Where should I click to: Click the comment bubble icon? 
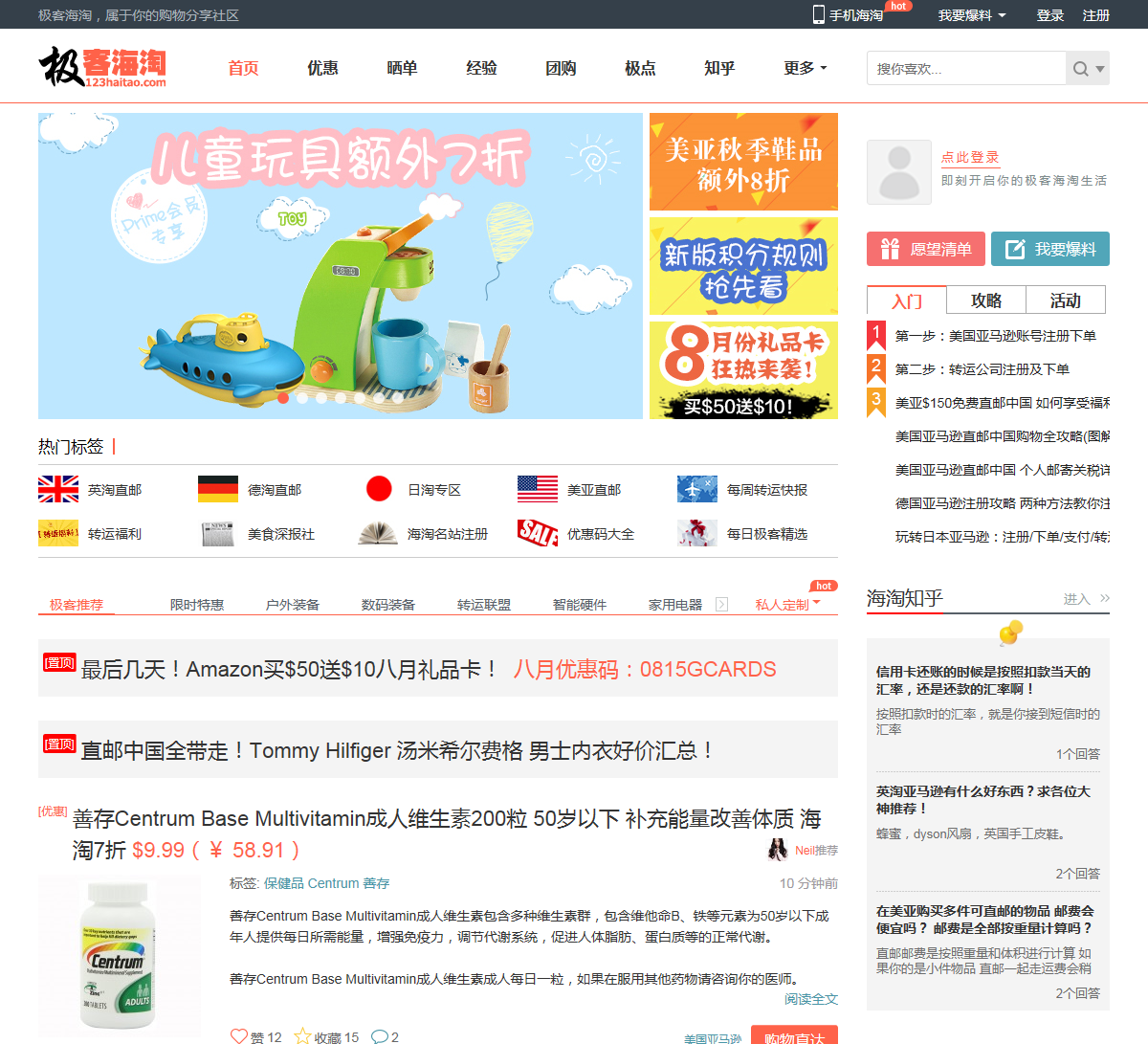379,1036
